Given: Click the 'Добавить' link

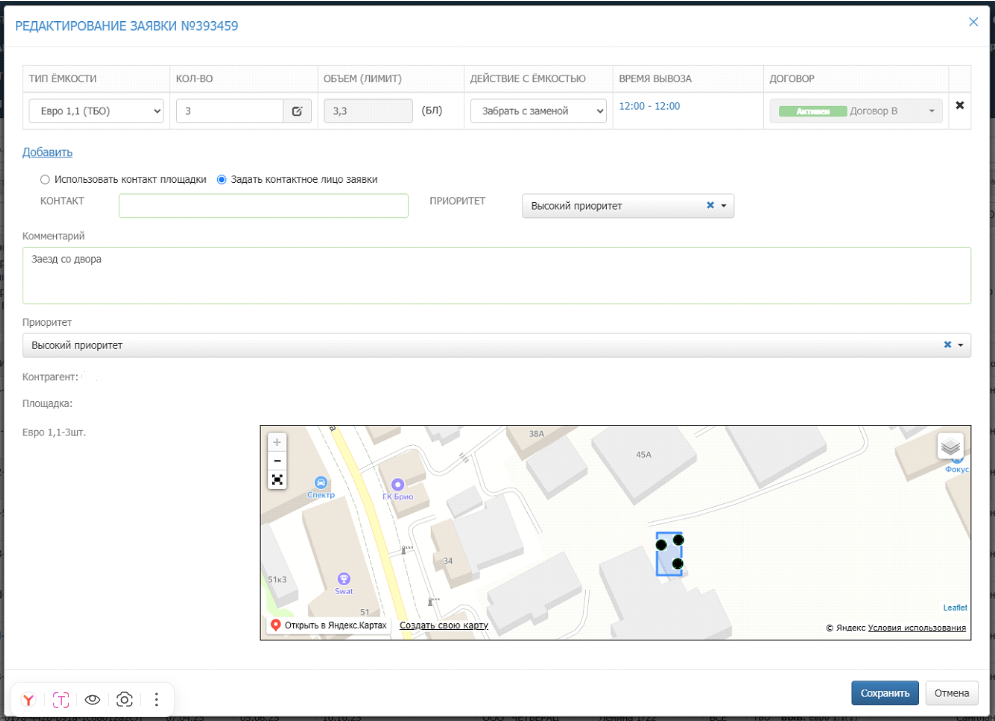Looking at the screenshot, I should [x=47, y=152].
